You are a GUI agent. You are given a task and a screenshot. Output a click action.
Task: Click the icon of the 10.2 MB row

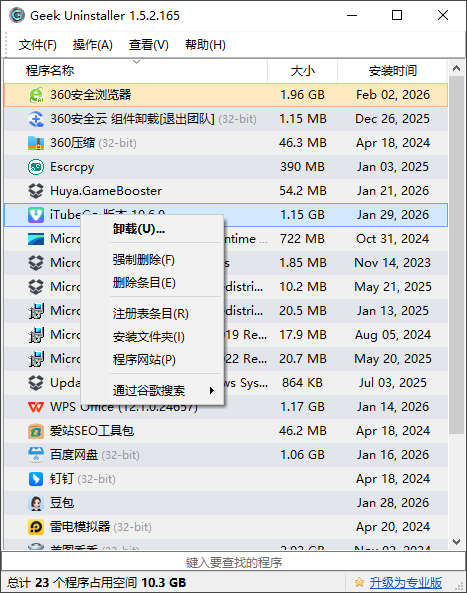pyautogui.click(x=36, y=287)
